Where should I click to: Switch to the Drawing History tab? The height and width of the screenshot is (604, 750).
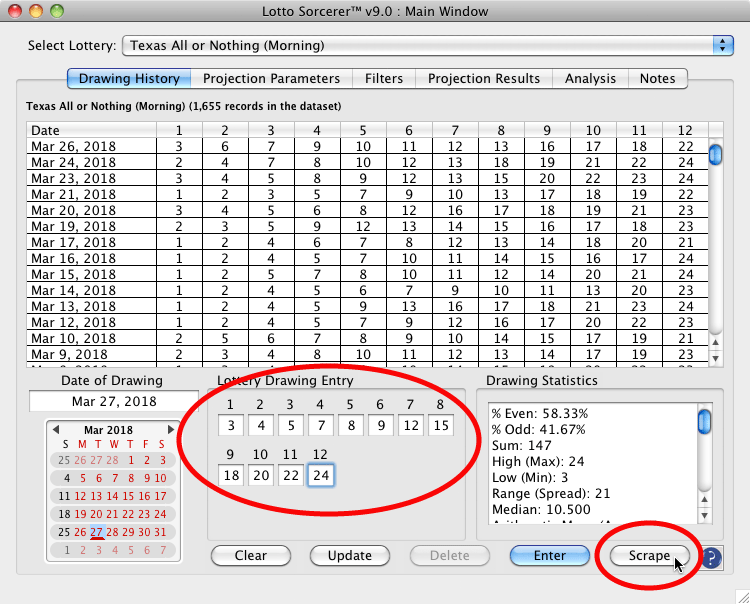129,78
